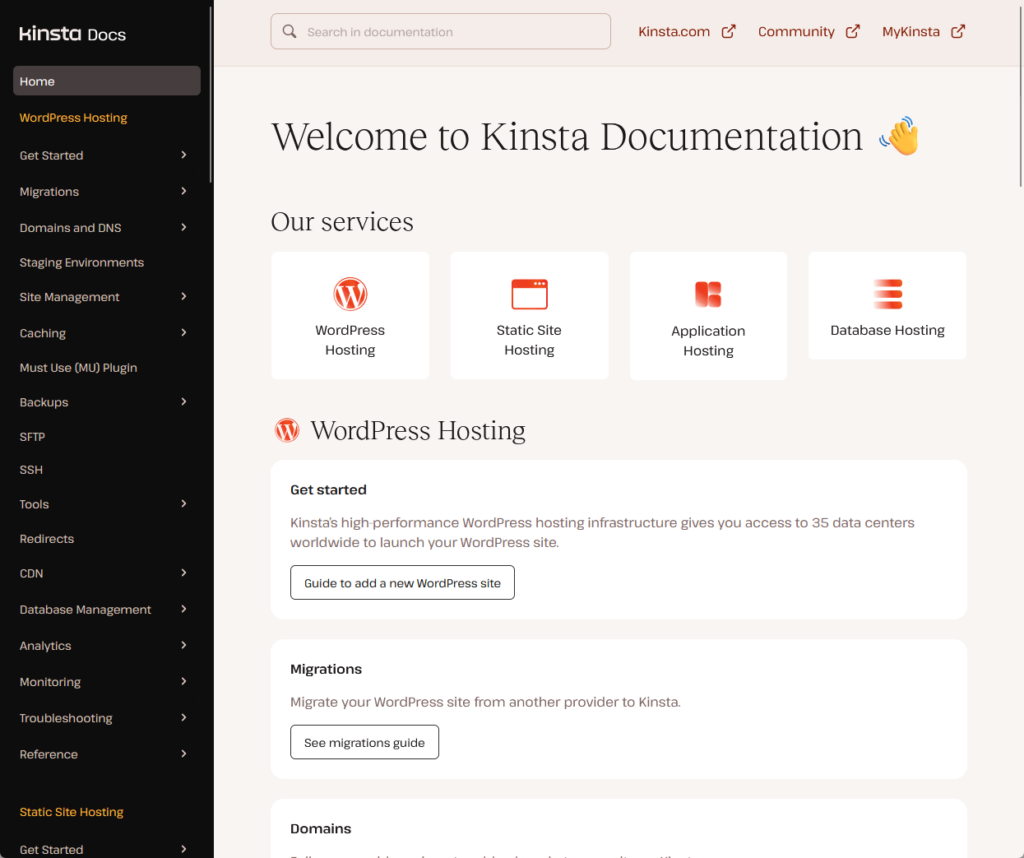1024x858 pixels.
Task: Click Caching label in sidebar
Action: click(42, 333)
